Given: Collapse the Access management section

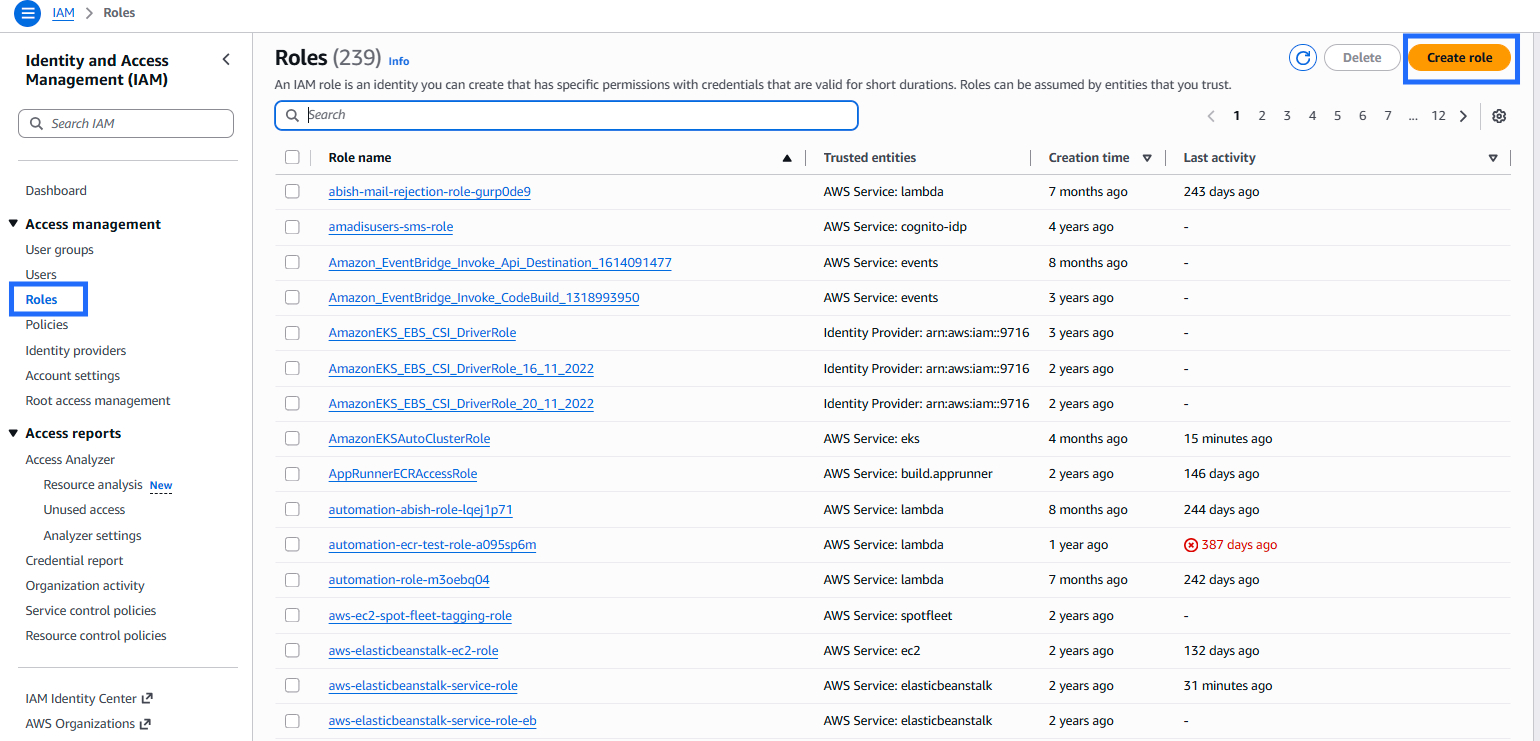Looking at the screenshot, I should 14,224.
